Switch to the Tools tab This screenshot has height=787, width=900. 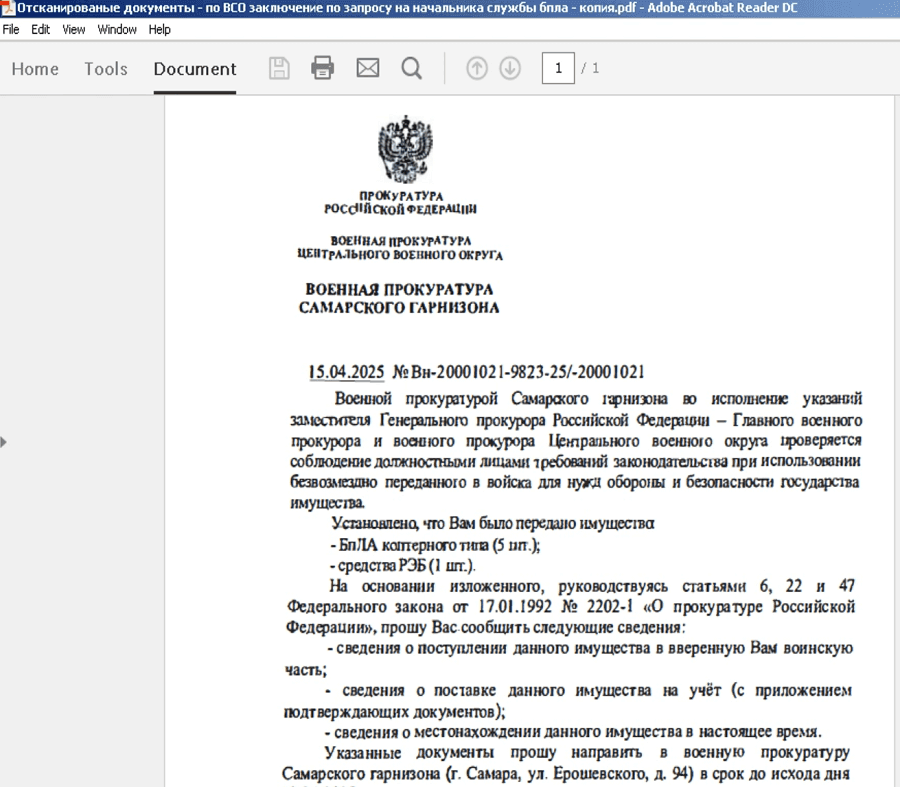(x=106, y=69)
